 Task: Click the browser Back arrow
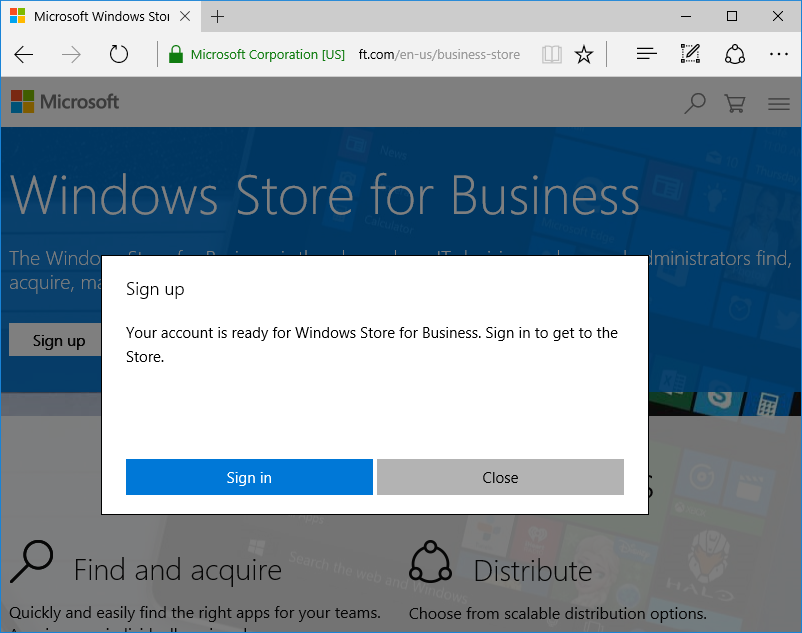[24, 55]
